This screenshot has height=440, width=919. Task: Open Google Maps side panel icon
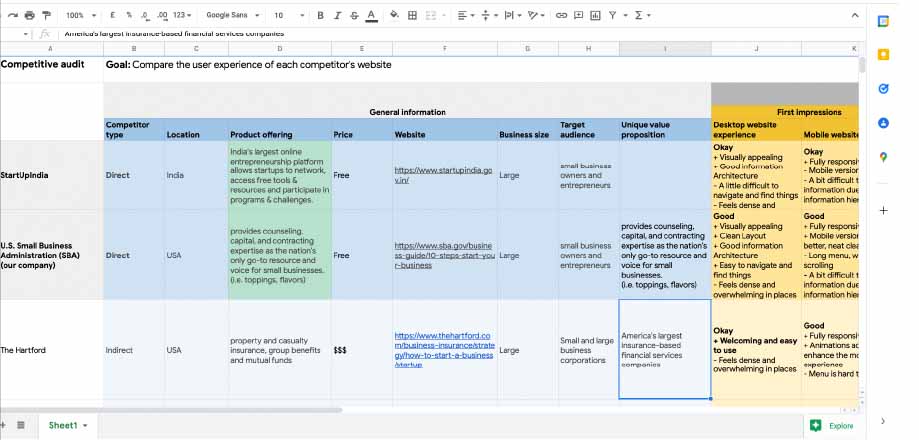(x=883, y=157)
